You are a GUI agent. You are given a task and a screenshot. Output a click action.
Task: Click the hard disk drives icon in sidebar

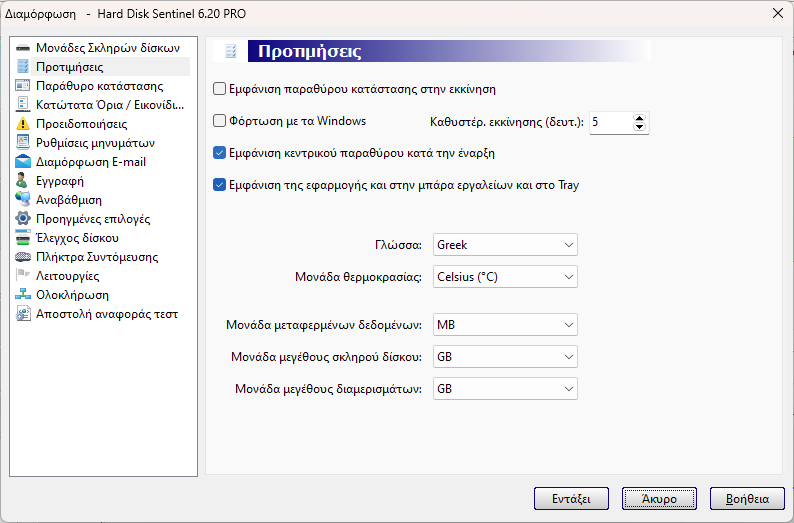pos(23,48)
